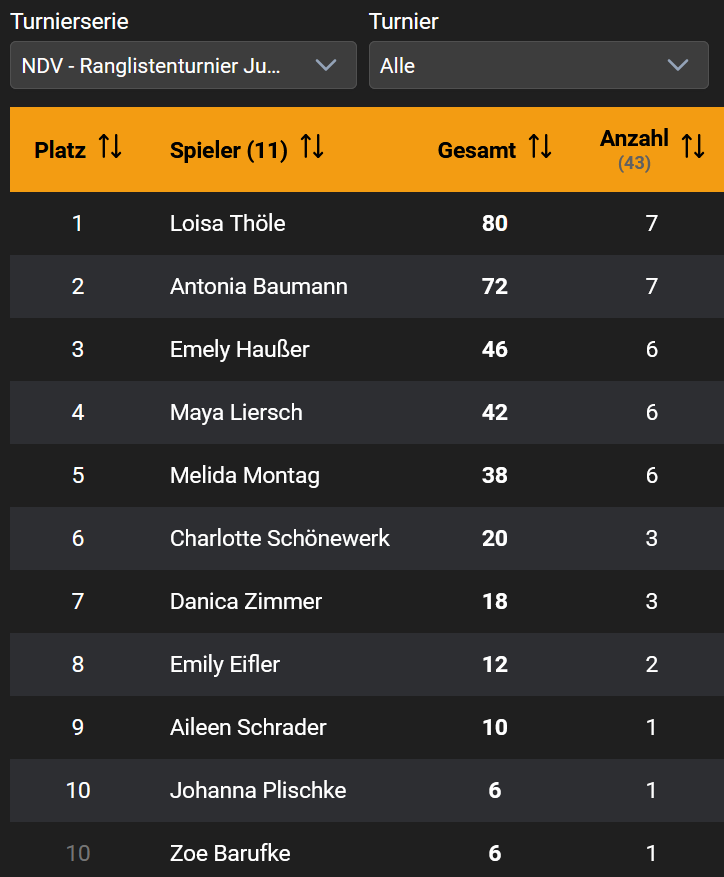
Task: Click the Turnierserie dropdown chevron arrow
Action: 326,66
